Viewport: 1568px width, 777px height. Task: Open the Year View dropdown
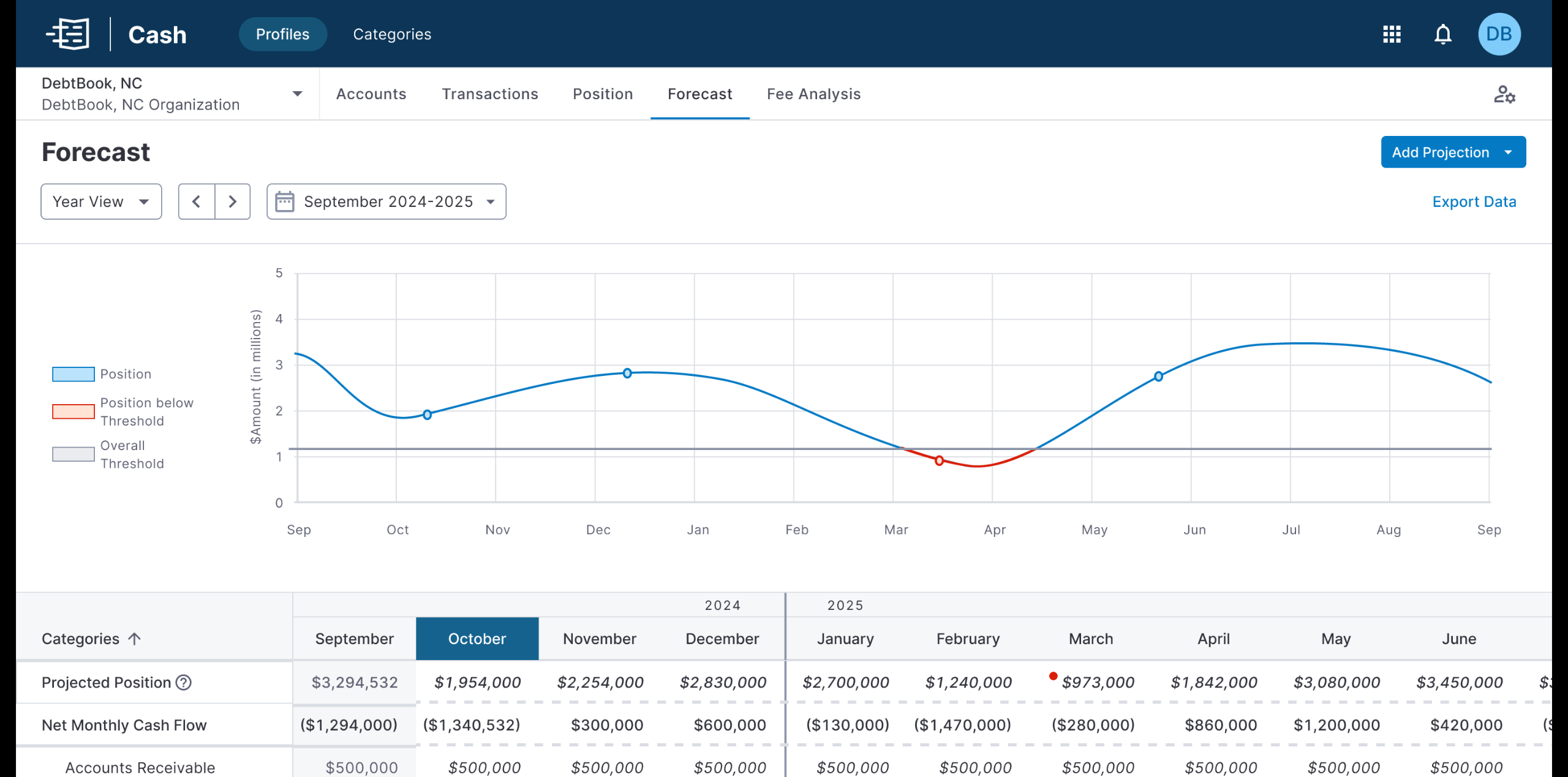(101, 201)
